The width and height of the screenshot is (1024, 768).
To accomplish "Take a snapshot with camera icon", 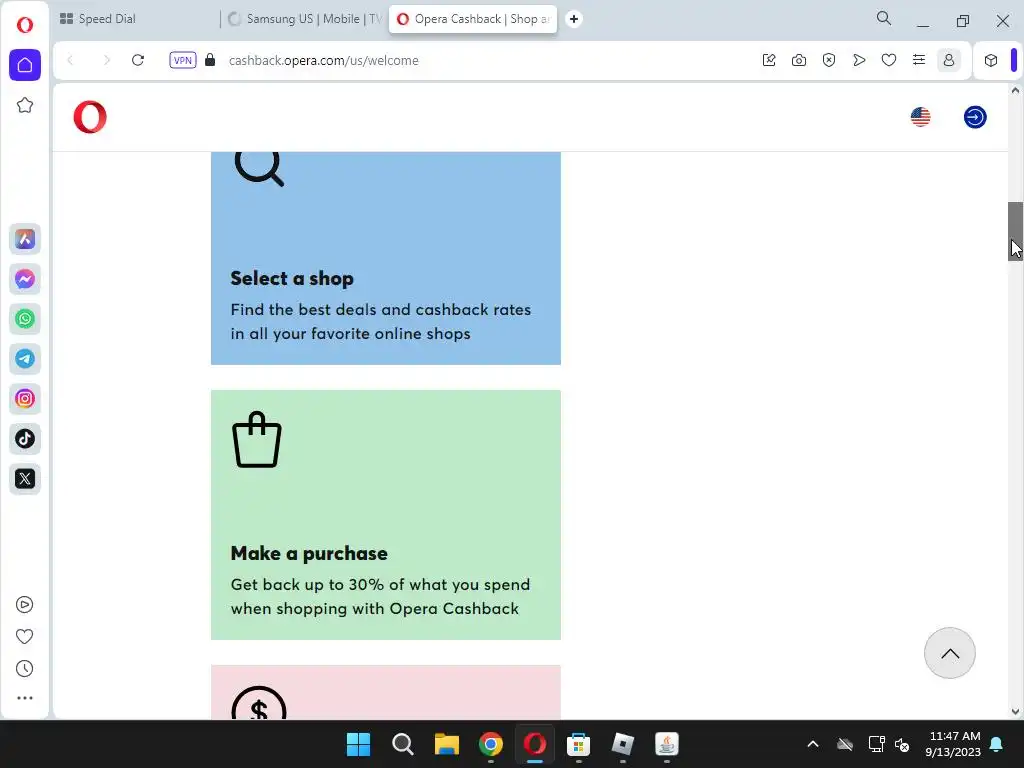I will 799,60.
